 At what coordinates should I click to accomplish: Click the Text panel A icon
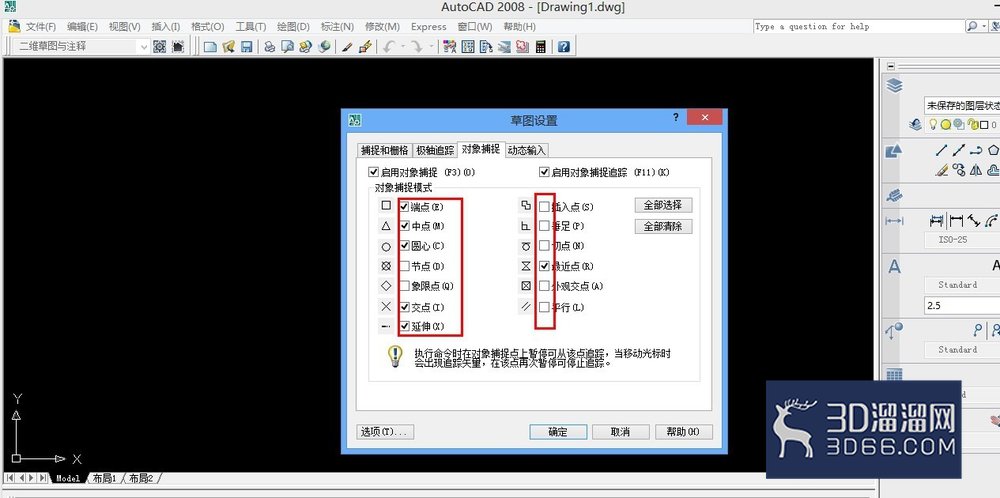895,266
